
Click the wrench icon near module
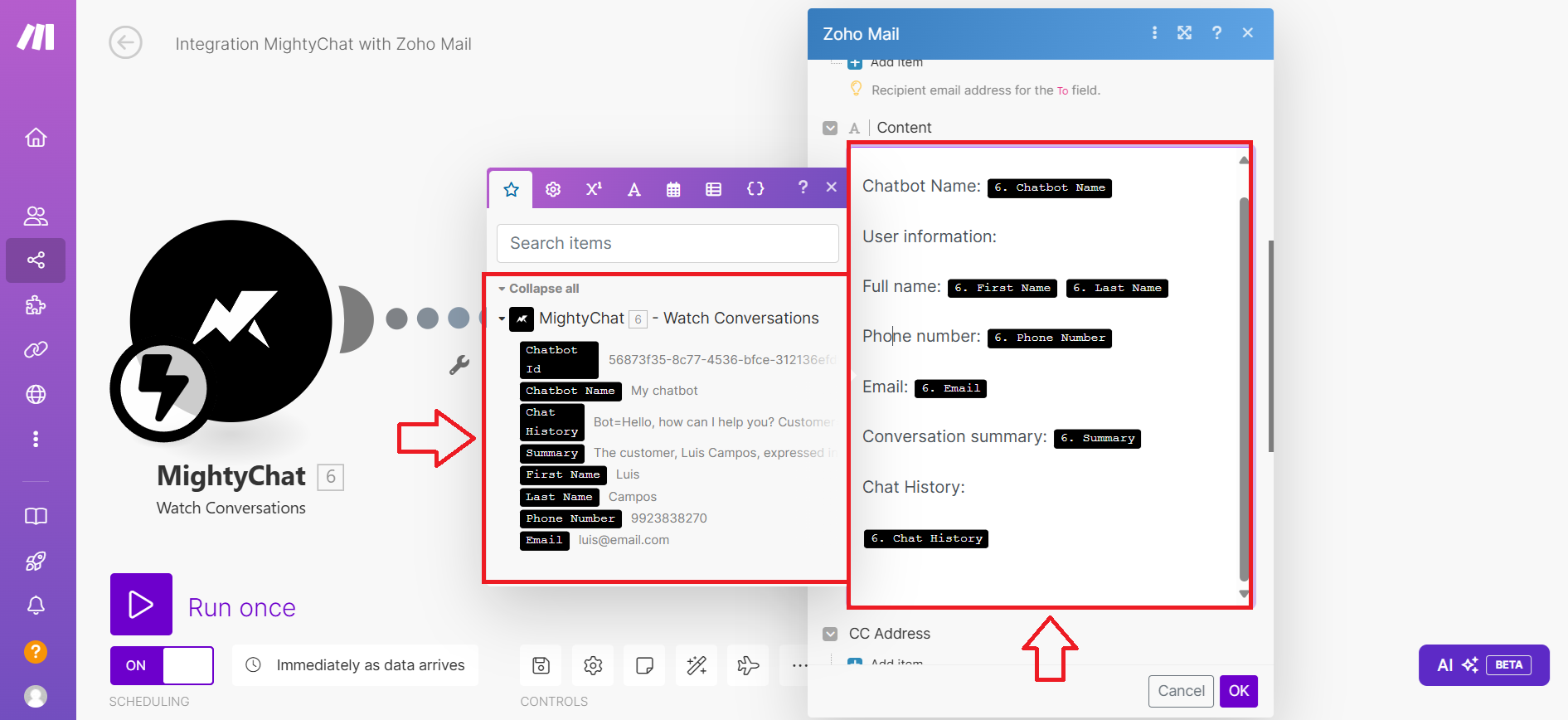pos(459,364)
